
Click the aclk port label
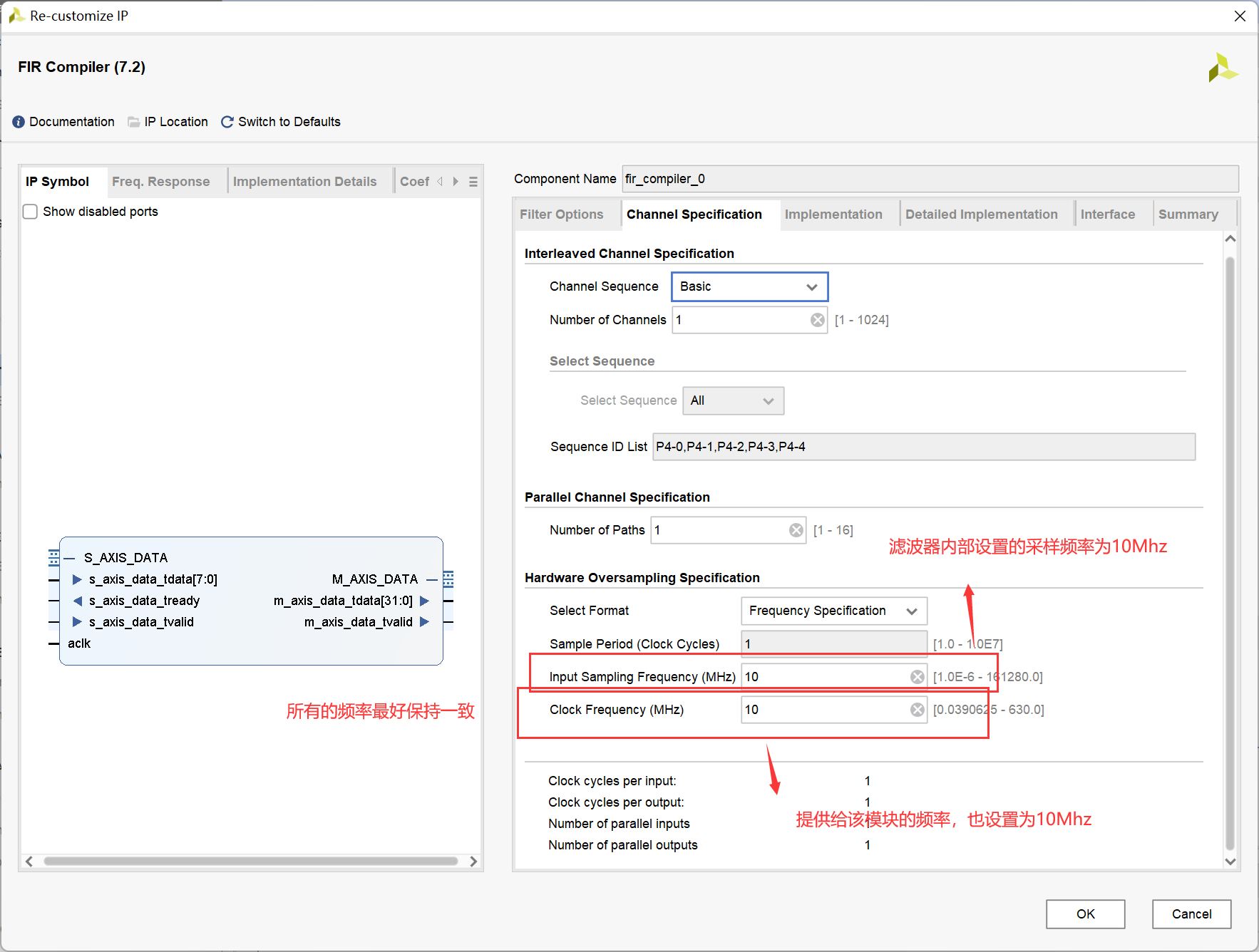click(79, 643)
